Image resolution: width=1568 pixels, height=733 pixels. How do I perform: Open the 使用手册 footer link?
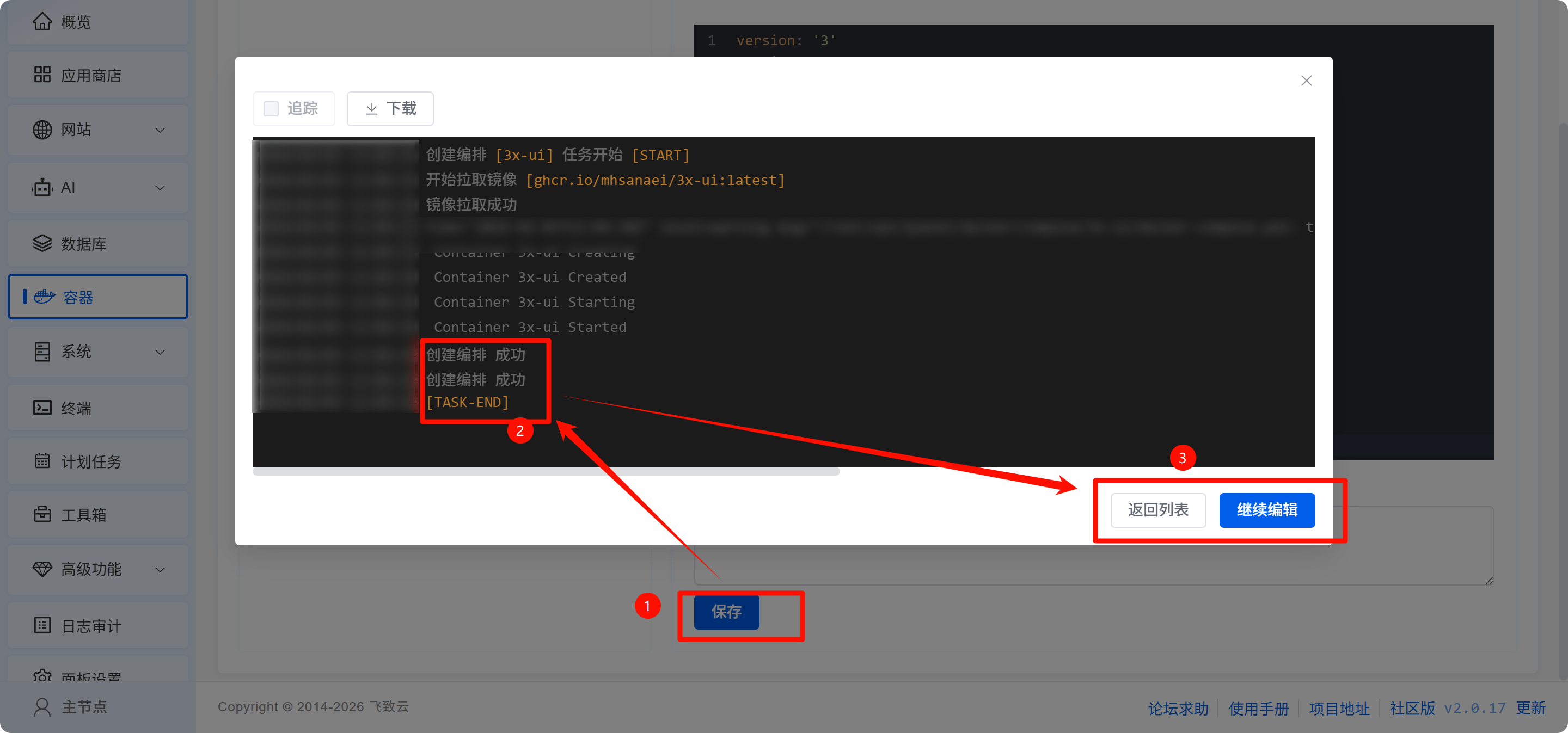[x=1258, y=708]
